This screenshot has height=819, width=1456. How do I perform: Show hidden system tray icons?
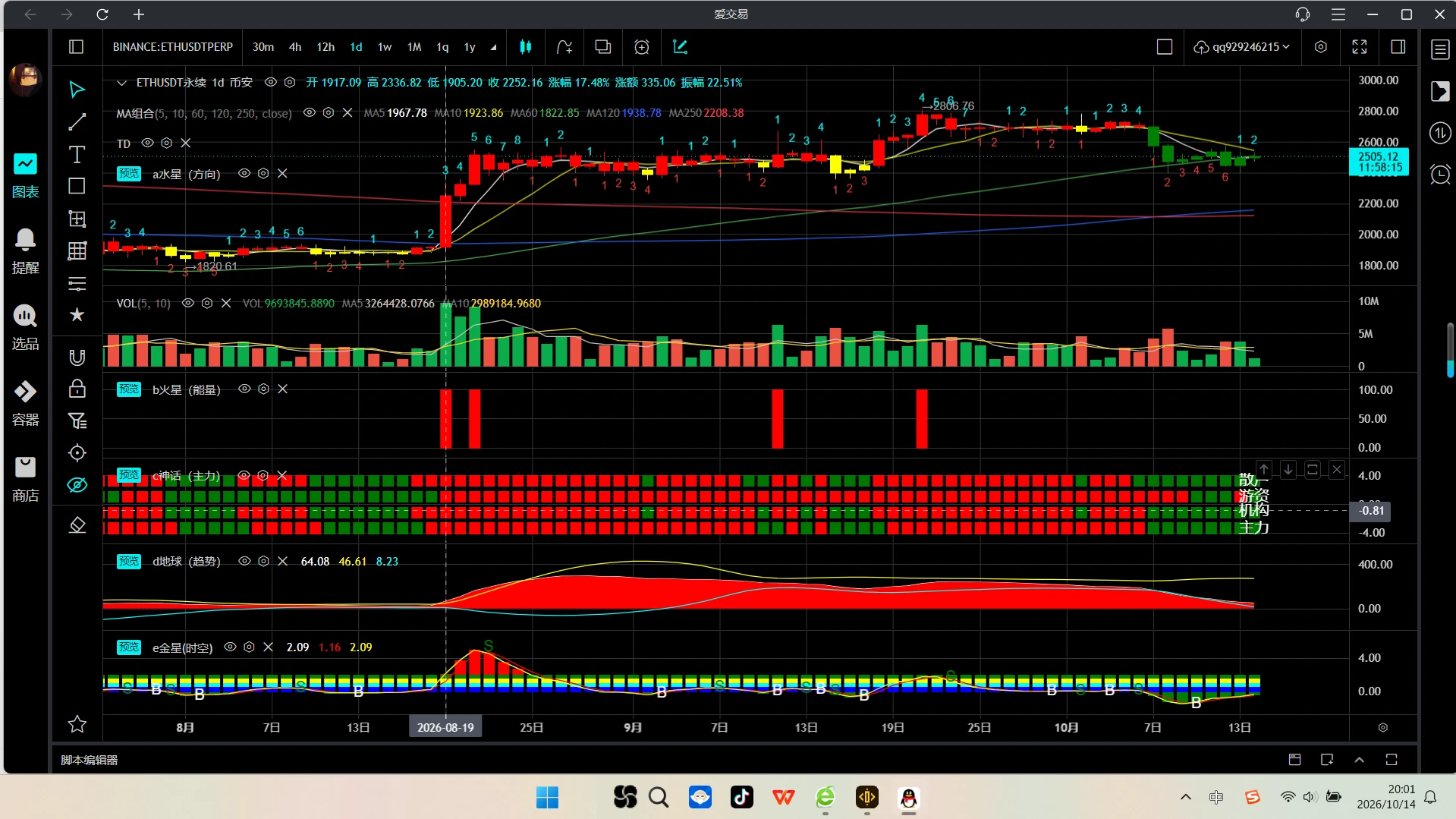coord(1185,797)
